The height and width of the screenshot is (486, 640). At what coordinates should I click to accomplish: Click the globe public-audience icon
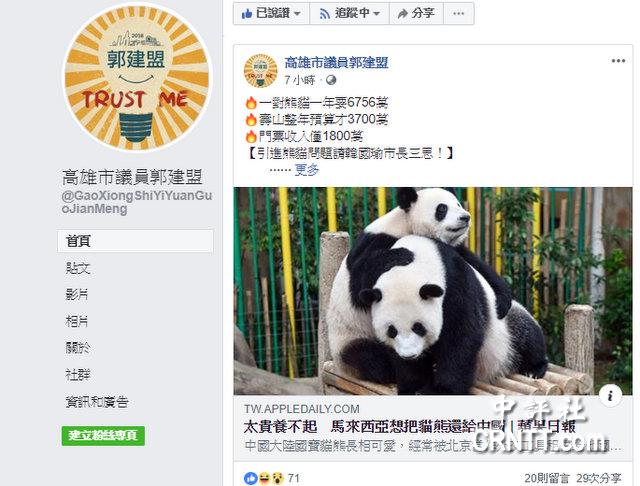tap(331, 80)
